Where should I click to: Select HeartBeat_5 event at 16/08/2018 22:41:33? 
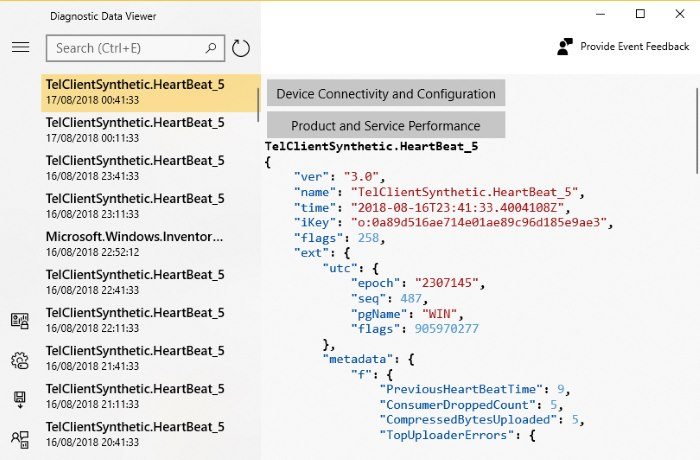point(135,282)
